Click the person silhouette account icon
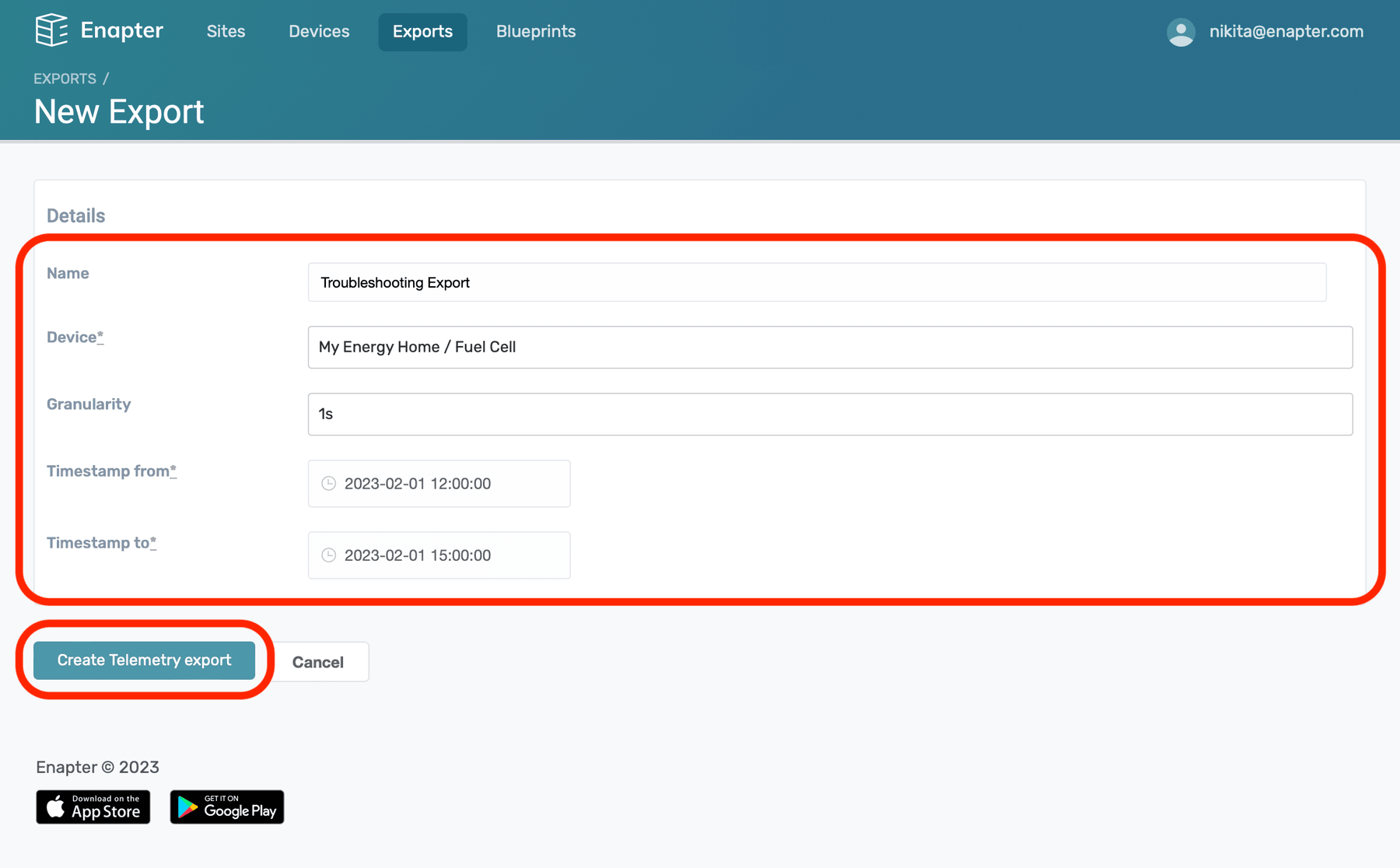Viewport: 1400px width, 868px height. click(1181, 32)
